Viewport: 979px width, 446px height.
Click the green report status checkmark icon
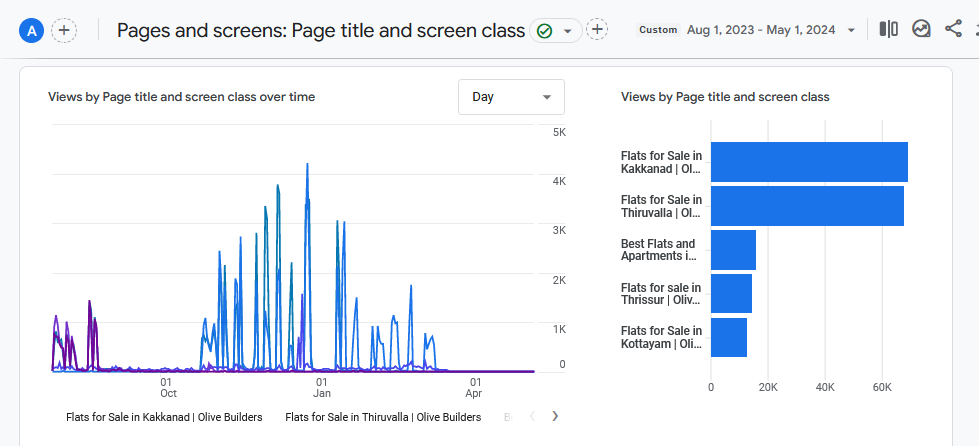coord(545,31)
